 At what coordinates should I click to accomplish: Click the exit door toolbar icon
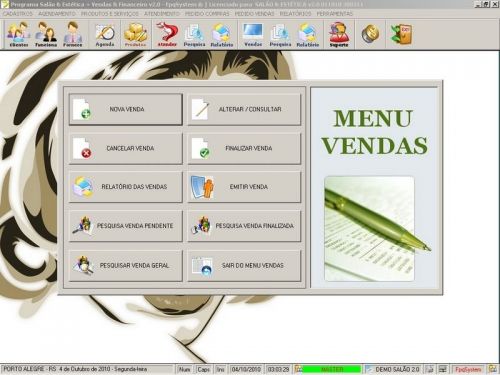point(401,34)
